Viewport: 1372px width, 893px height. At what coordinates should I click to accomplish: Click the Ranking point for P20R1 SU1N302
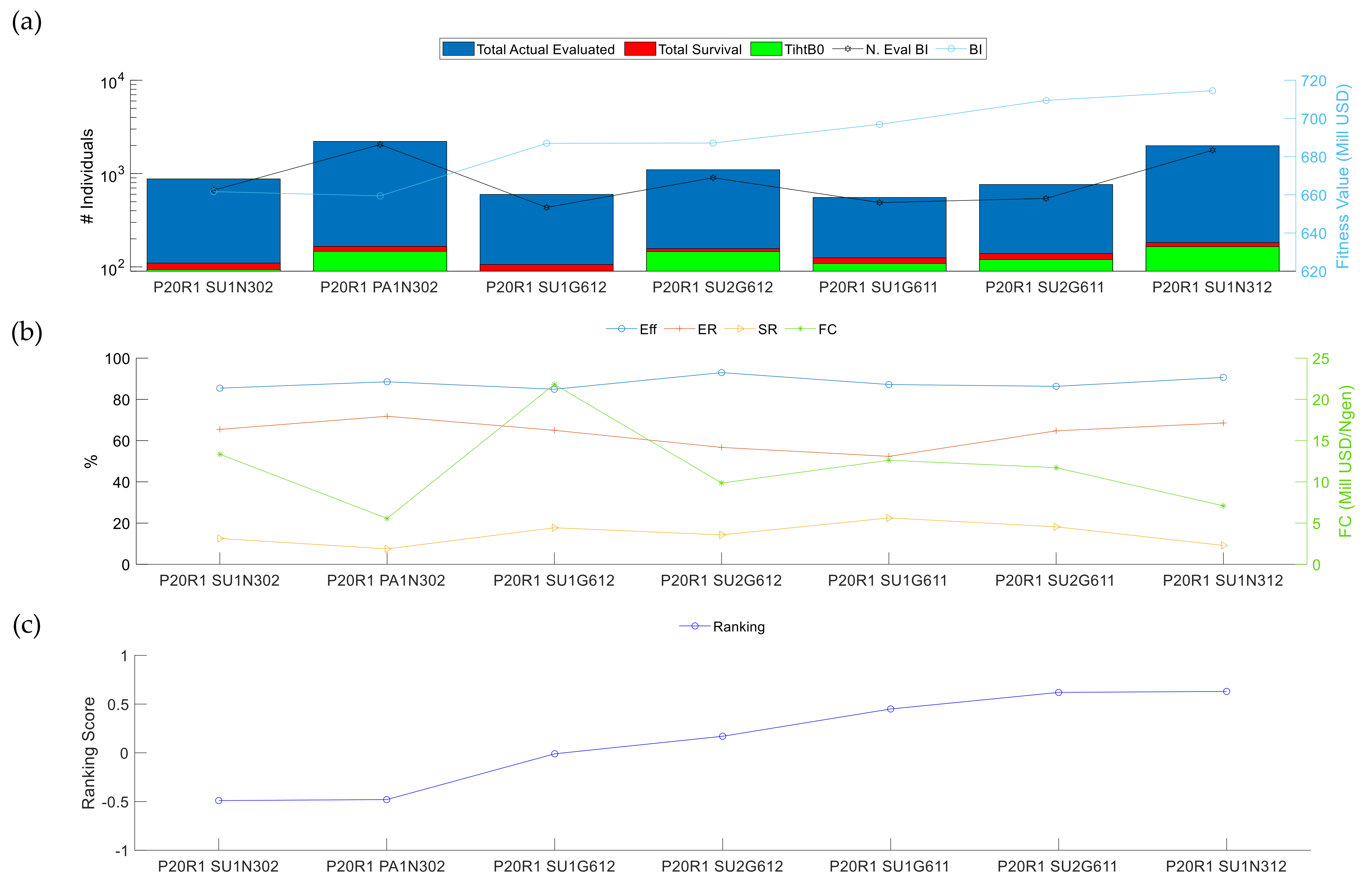tap(219, 801)
